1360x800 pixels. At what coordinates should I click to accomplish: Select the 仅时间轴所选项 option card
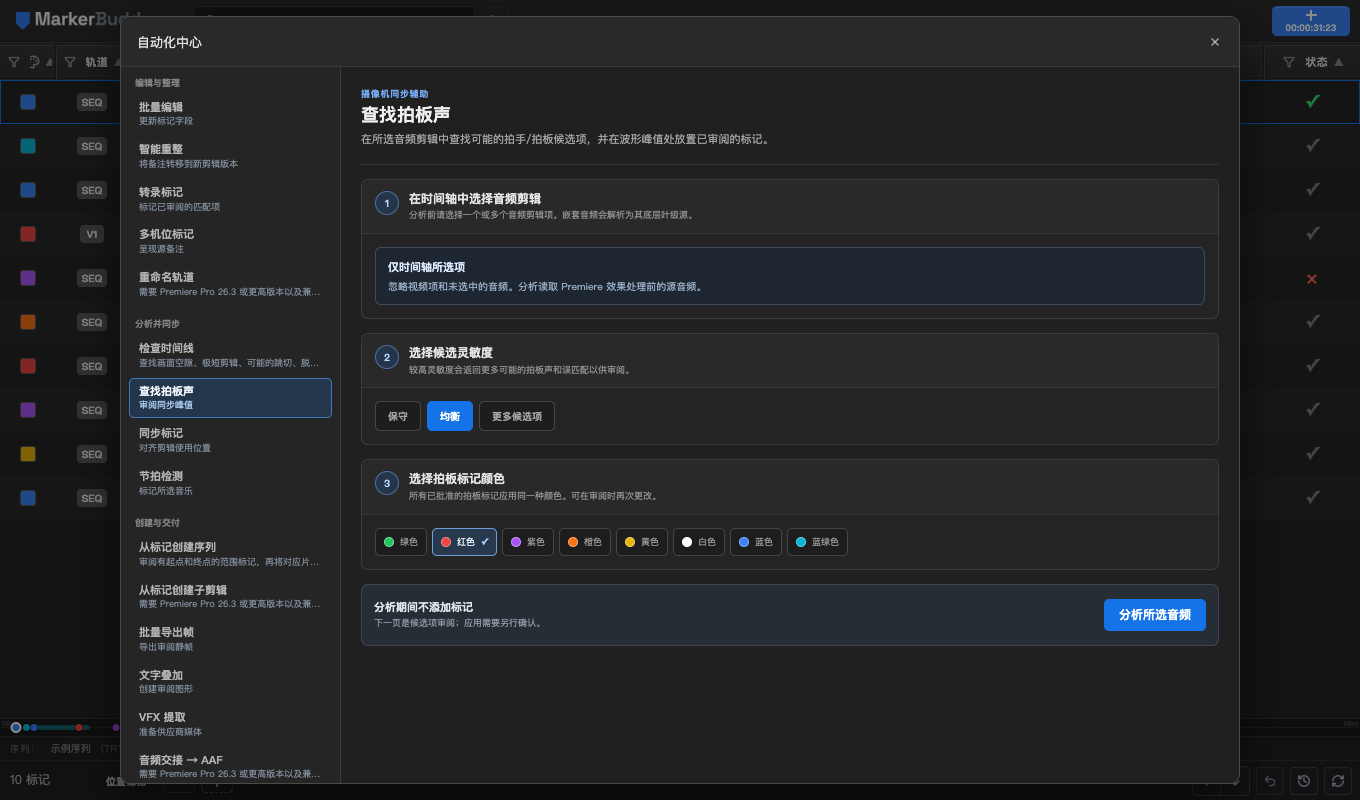coord(790,276)
